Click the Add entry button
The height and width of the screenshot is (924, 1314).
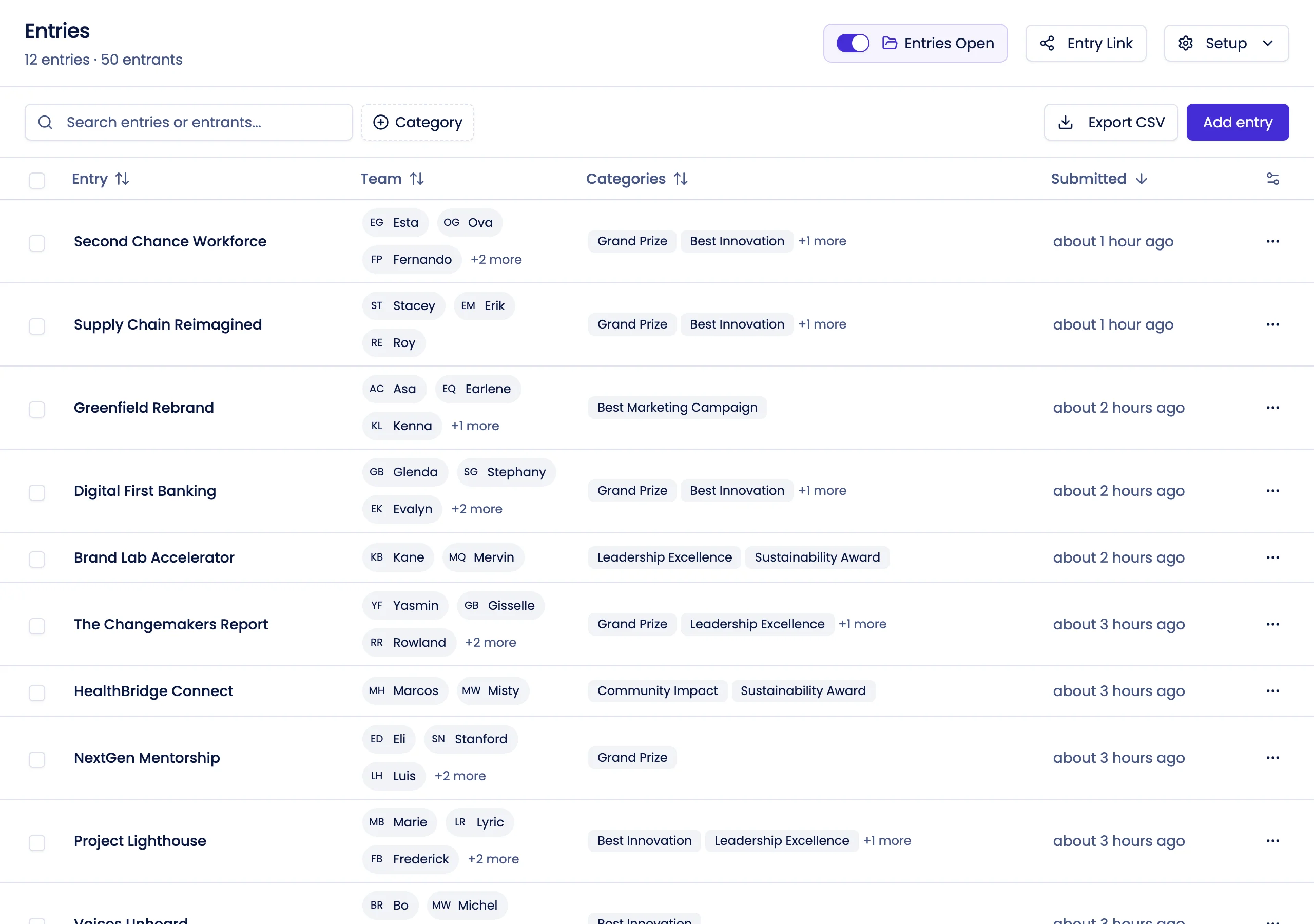[x=1238, y=122]
